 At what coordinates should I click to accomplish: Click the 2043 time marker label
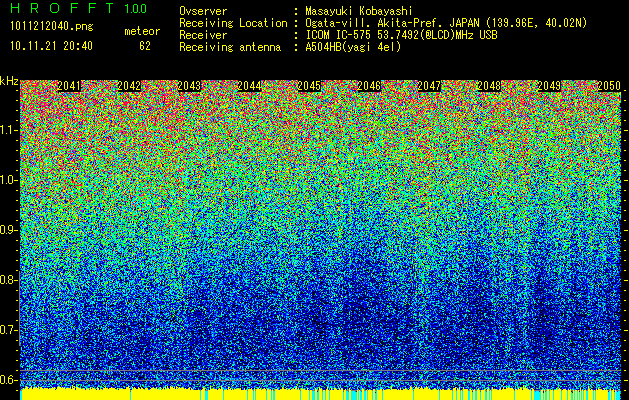189,86
